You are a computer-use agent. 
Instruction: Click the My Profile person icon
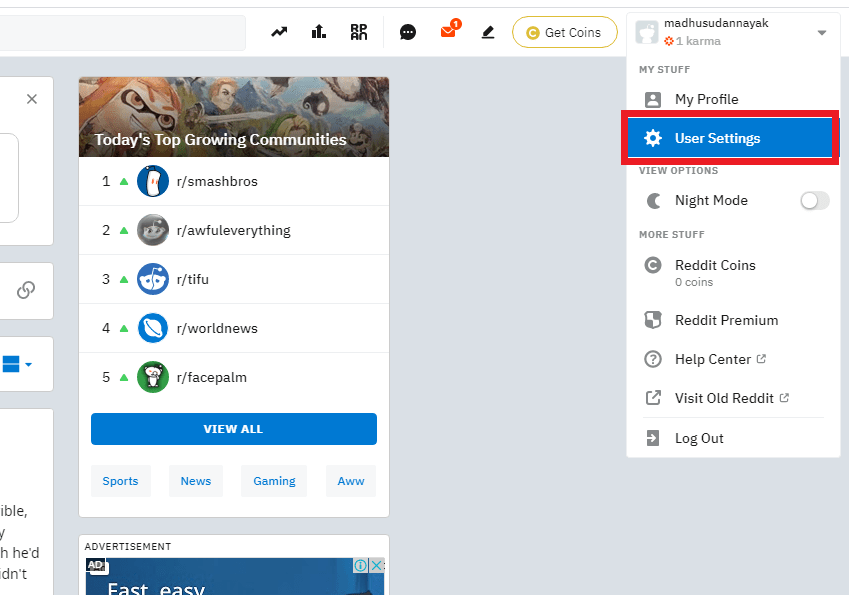[653, 100]
